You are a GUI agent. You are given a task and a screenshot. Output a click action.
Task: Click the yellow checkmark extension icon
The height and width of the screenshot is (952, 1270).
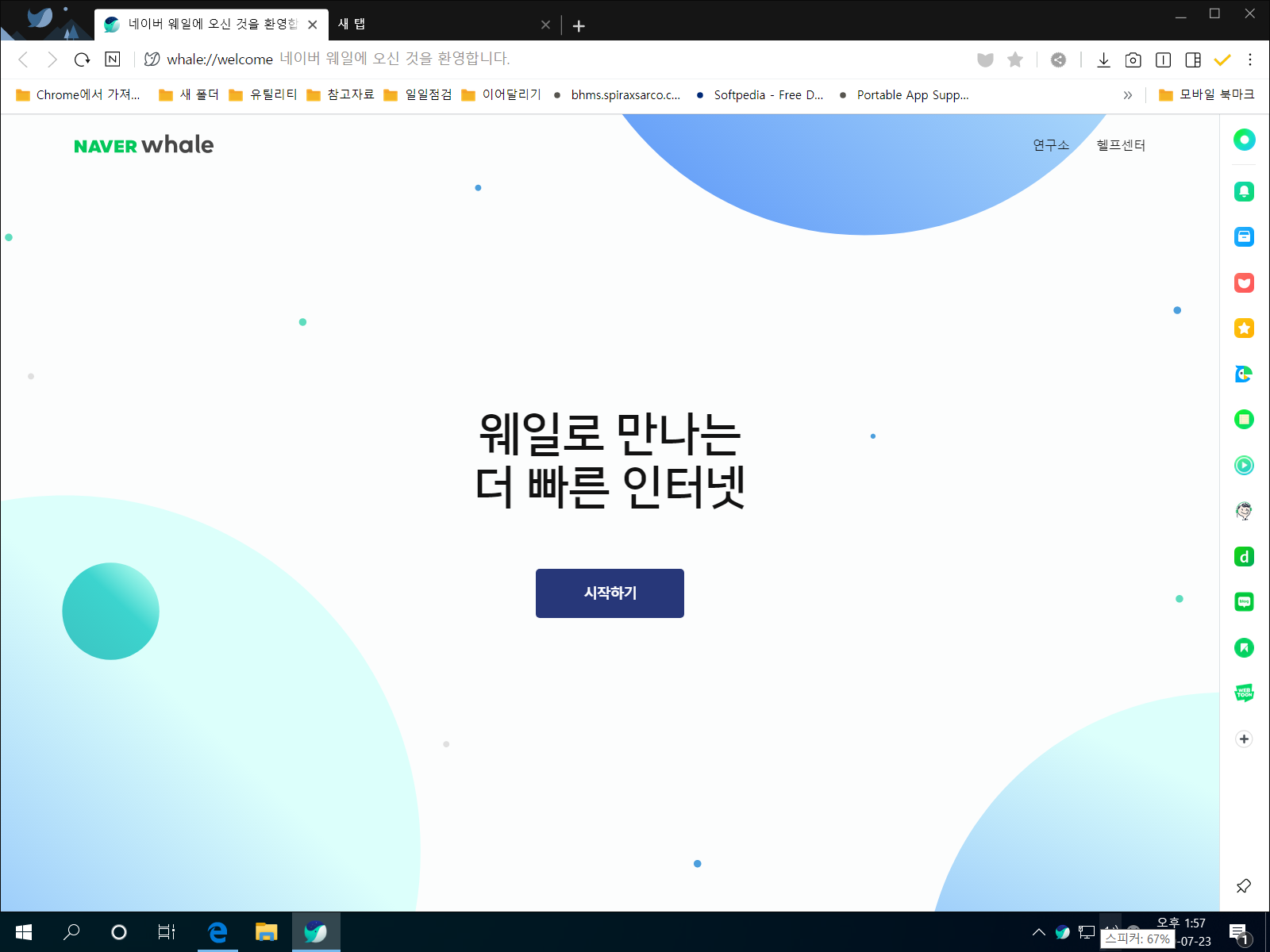1222,59
